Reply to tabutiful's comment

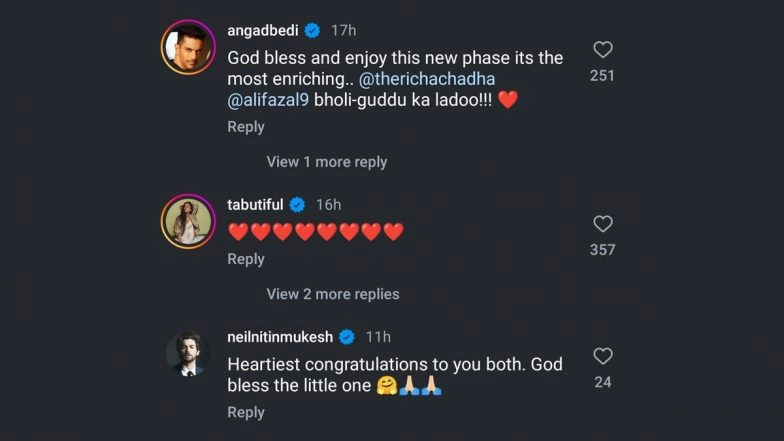pyautogui.click(x=246, y=259)
